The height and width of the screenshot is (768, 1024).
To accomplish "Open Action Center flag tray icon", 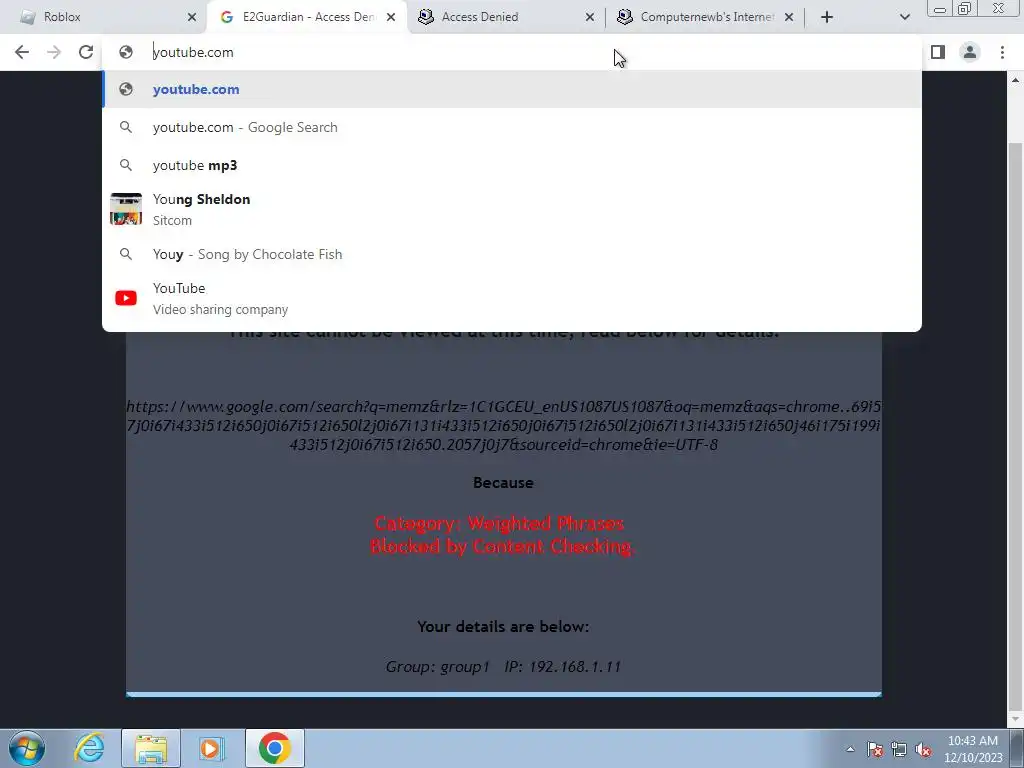I will pos(875,749).
